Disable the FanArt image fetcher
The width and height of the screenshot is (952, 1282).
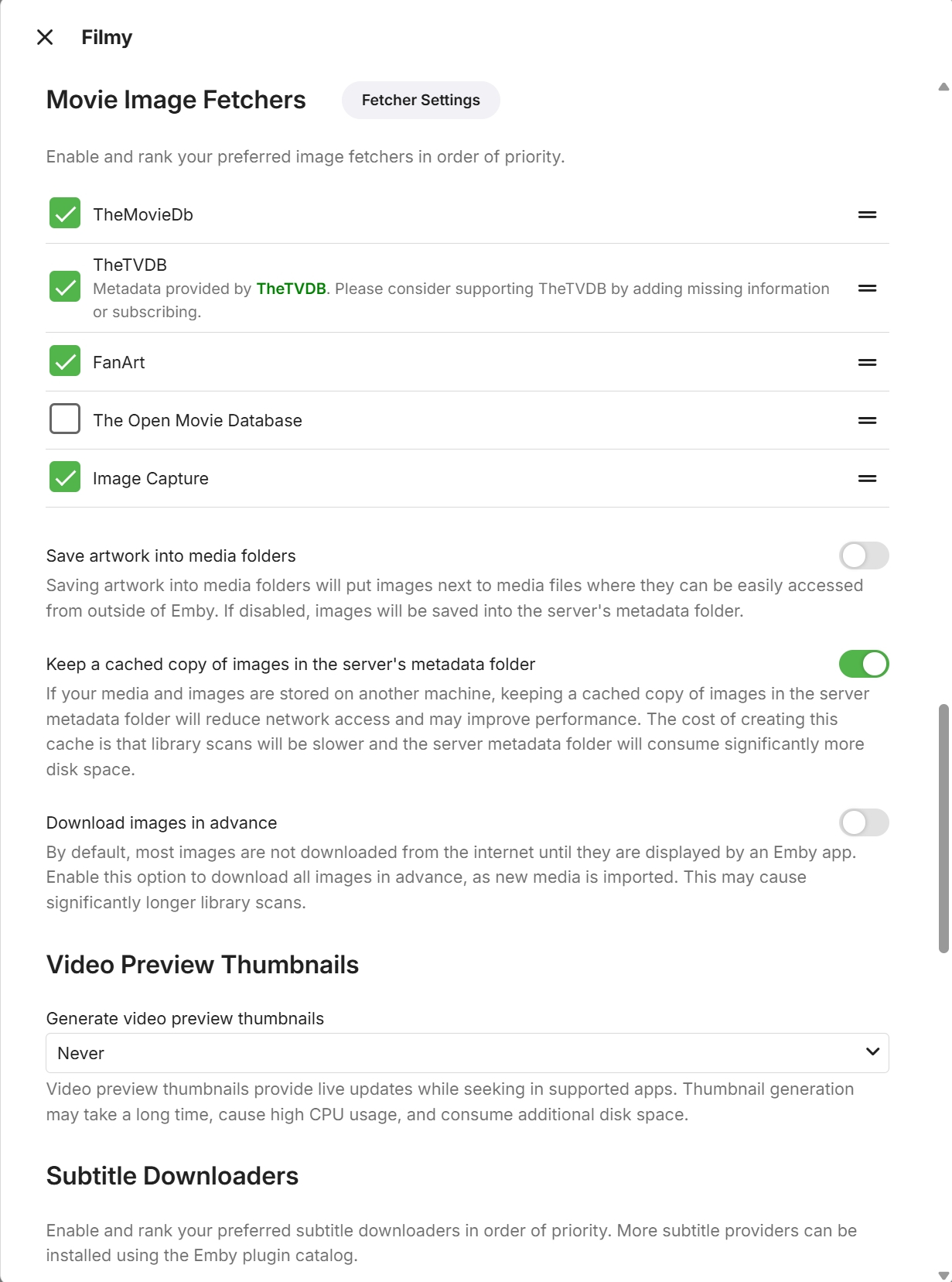65,361
